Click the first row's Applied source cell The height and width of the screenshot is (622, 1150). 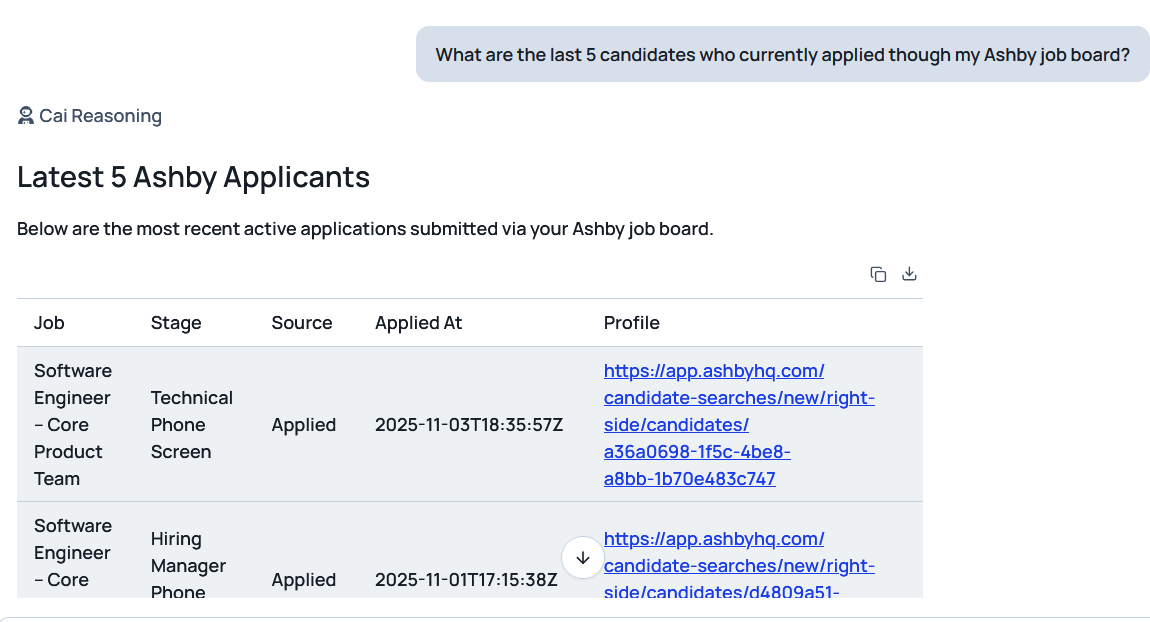point(303,425)
